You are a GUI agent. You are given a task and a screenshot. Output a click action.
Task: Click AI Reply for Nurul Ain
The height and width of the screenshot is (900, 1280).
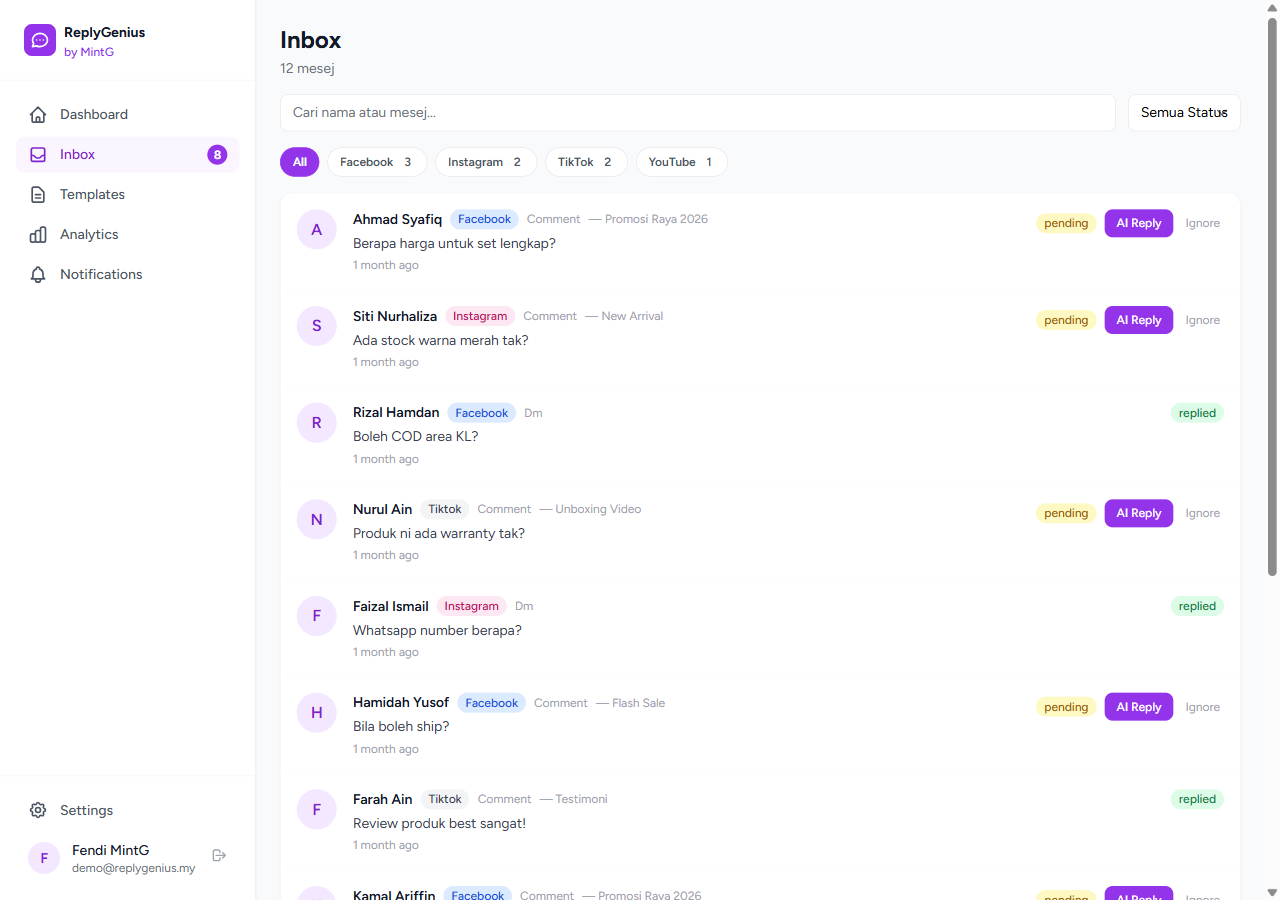click(1138, 513)
